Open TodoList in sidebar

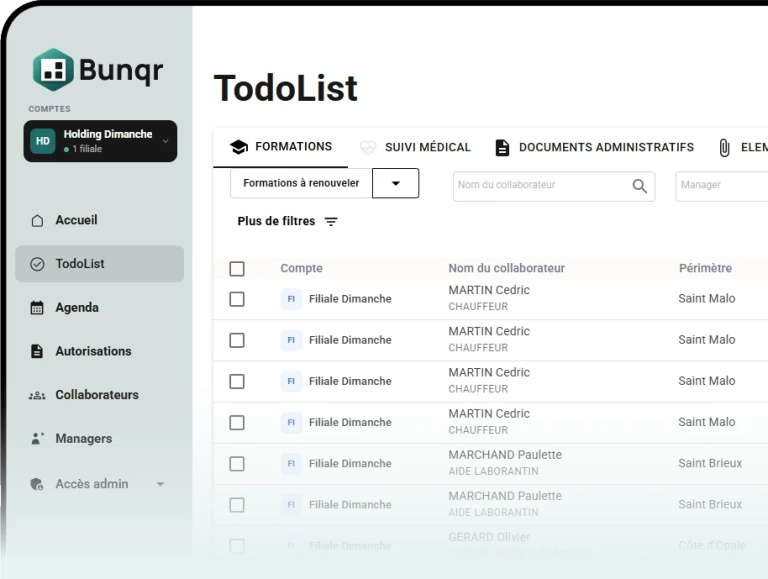[99, 264]
